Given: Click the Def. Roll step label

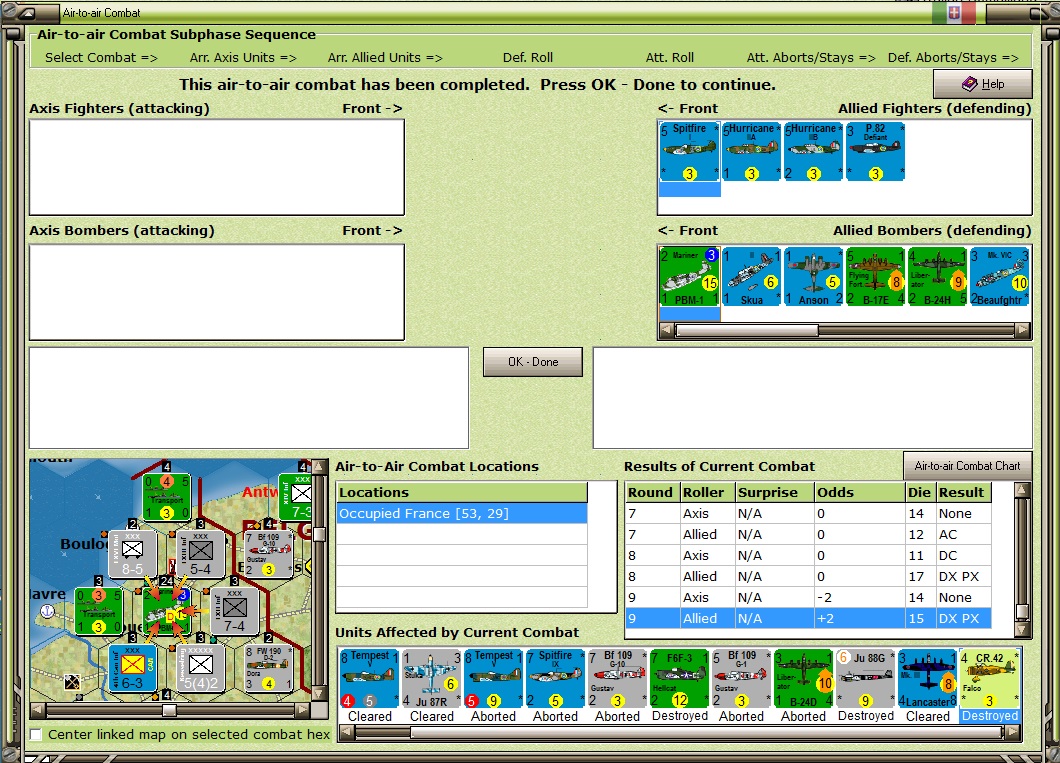Looking at the screenshot, I should point(528,57).
